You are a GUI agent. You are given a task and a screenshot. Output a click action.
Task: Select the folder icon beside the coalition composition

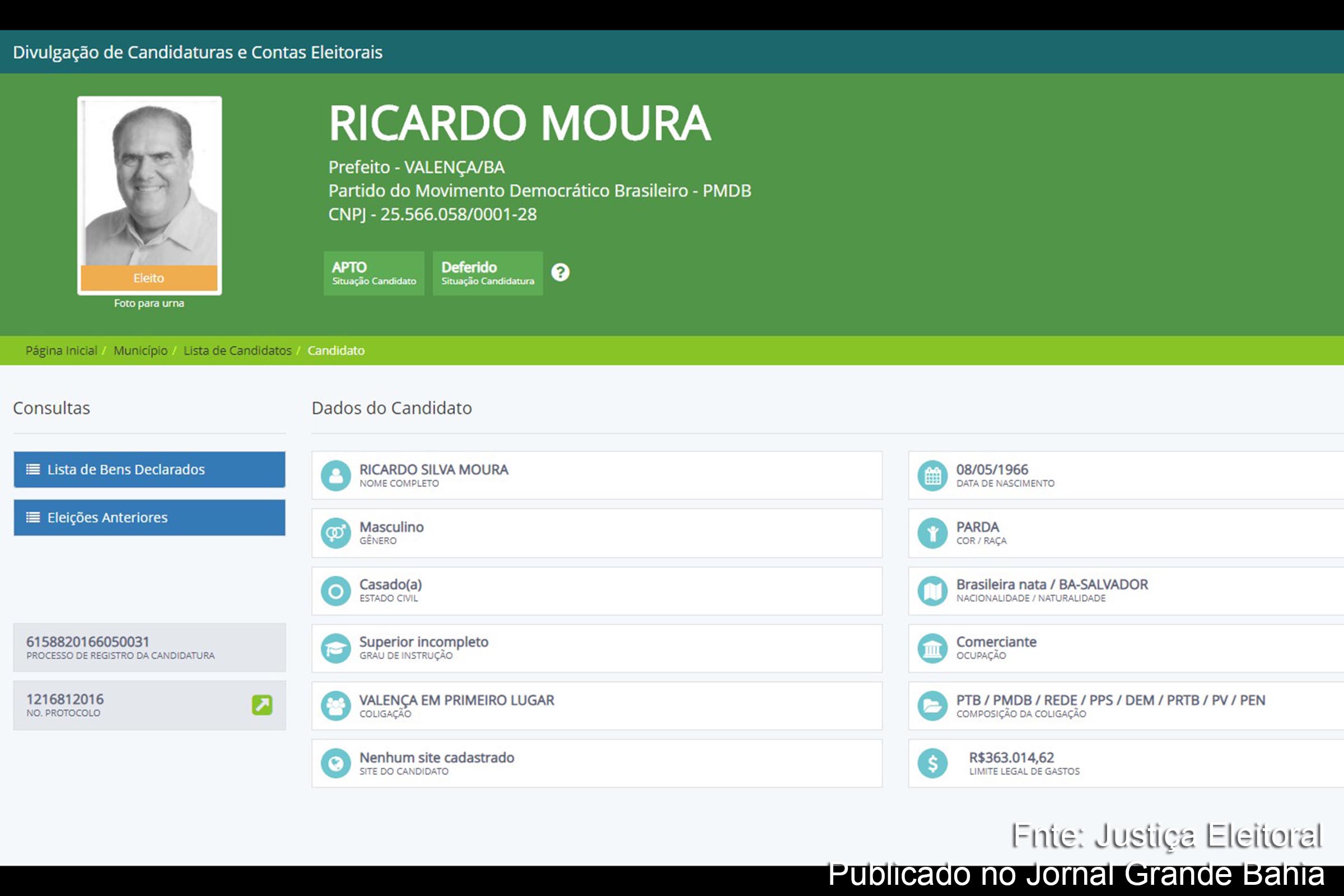(934, 706)
